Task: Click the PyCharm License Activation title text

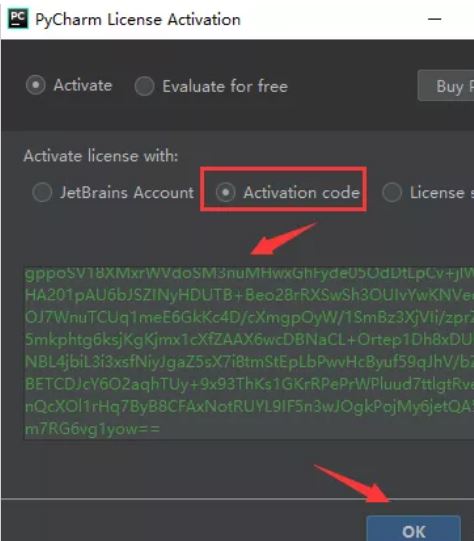Action: [x=138, y=19]
